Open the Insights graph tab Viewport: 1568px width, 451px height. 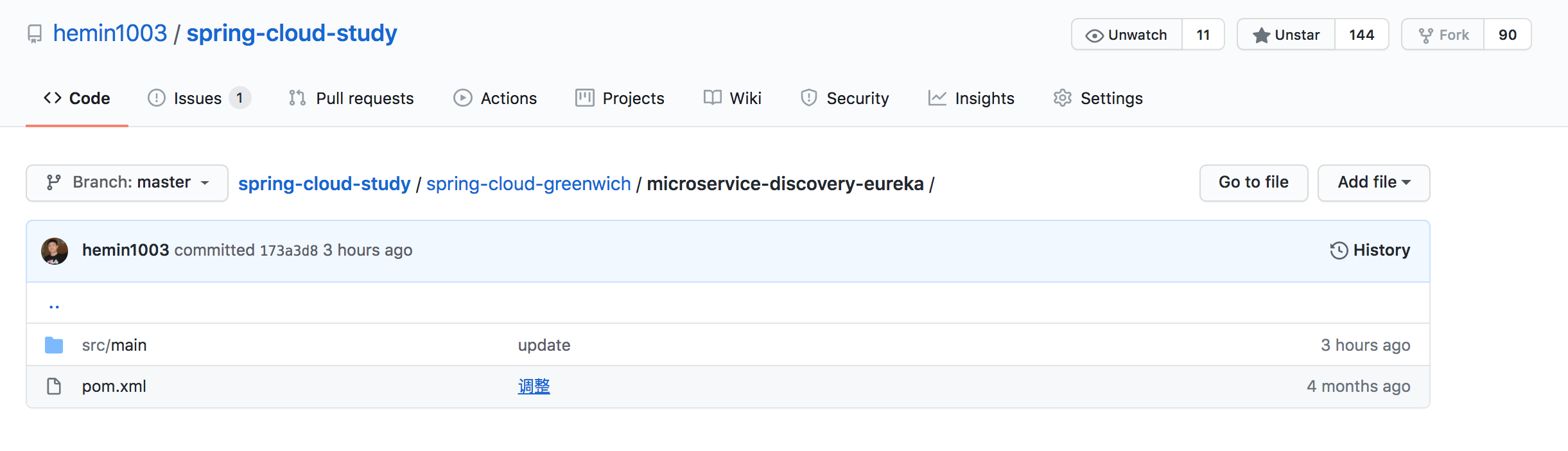coord(971,98)
